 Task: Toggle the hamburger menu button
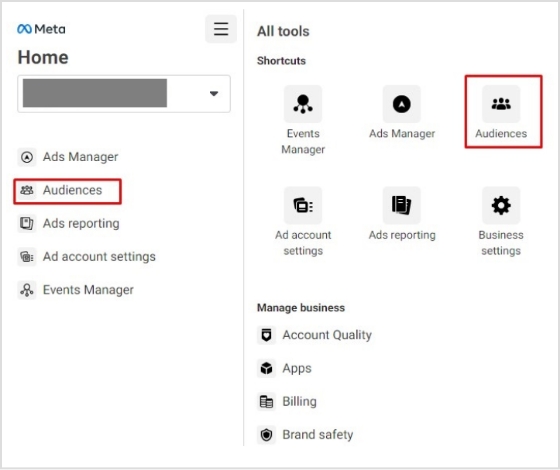(221, 29)
